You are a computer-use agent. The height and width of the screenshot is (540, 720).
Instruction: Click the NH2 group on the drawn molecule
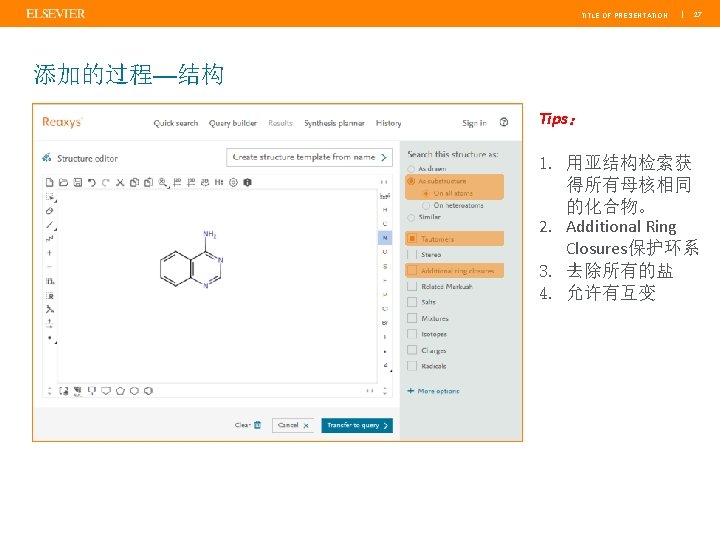point(210,234)
